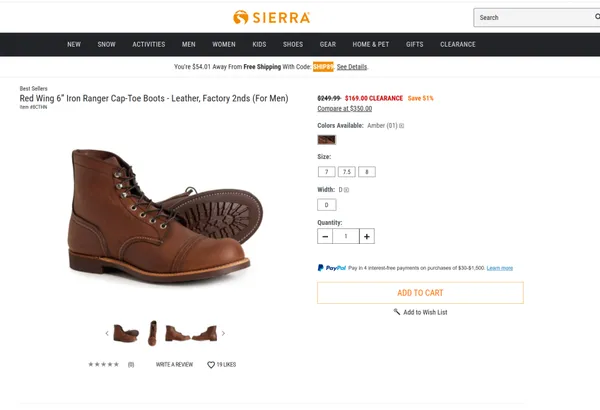600x410 pixels.
Task: Select size 7
Action: click(x=326, y=172)
